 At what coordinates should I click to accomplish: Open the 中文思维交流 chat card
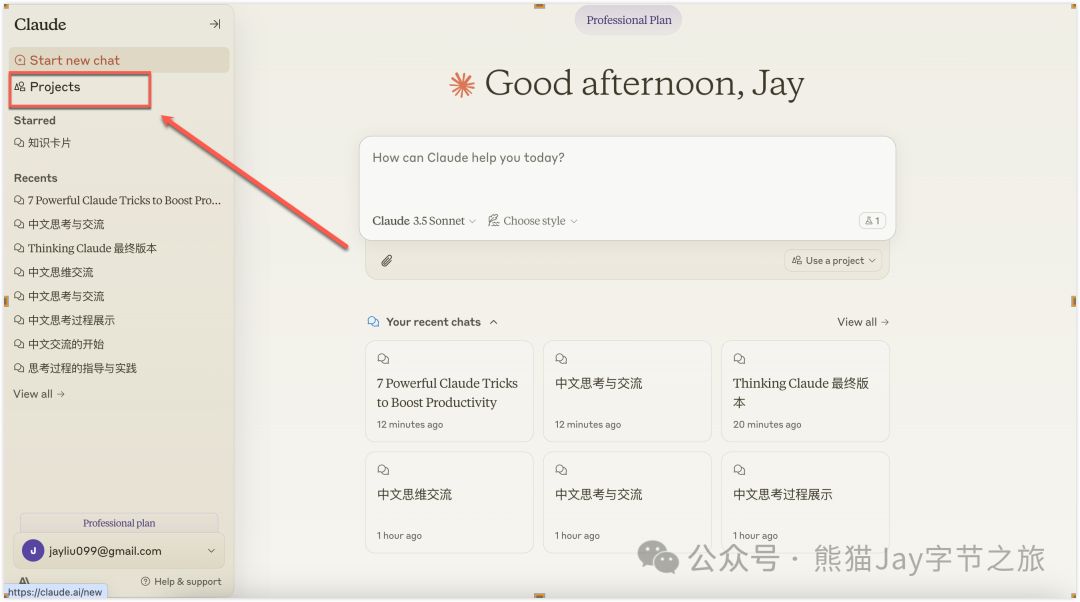(x=449, y=502)
